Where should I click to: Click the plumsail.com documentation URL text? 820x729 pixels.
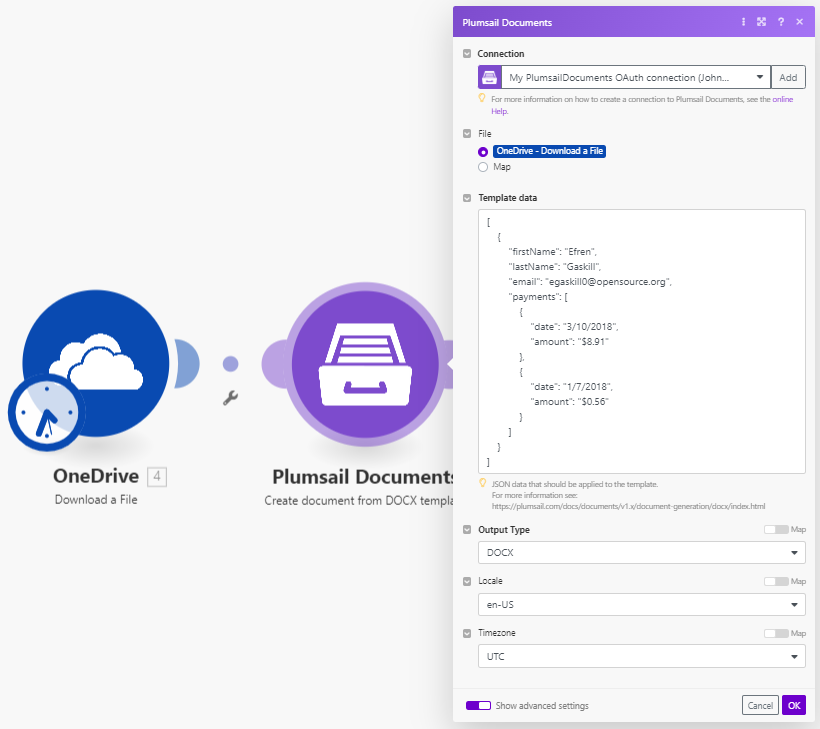click(x=628, y=506)
